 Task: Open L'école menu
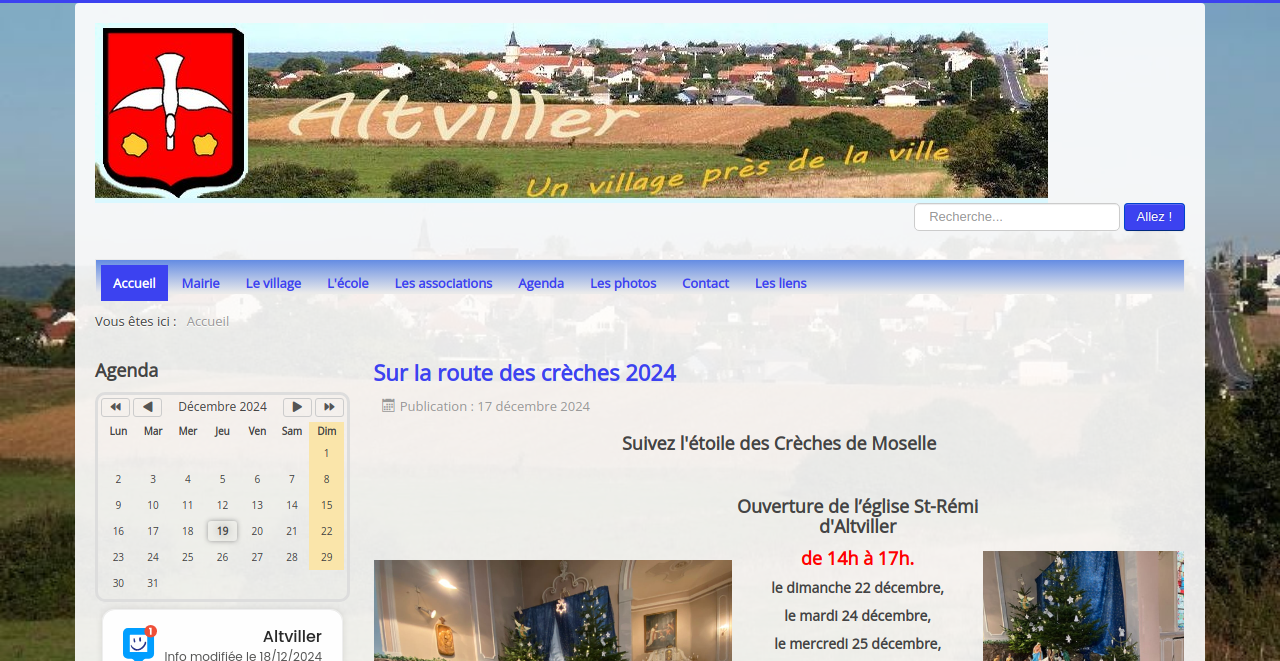coord(348,283)
